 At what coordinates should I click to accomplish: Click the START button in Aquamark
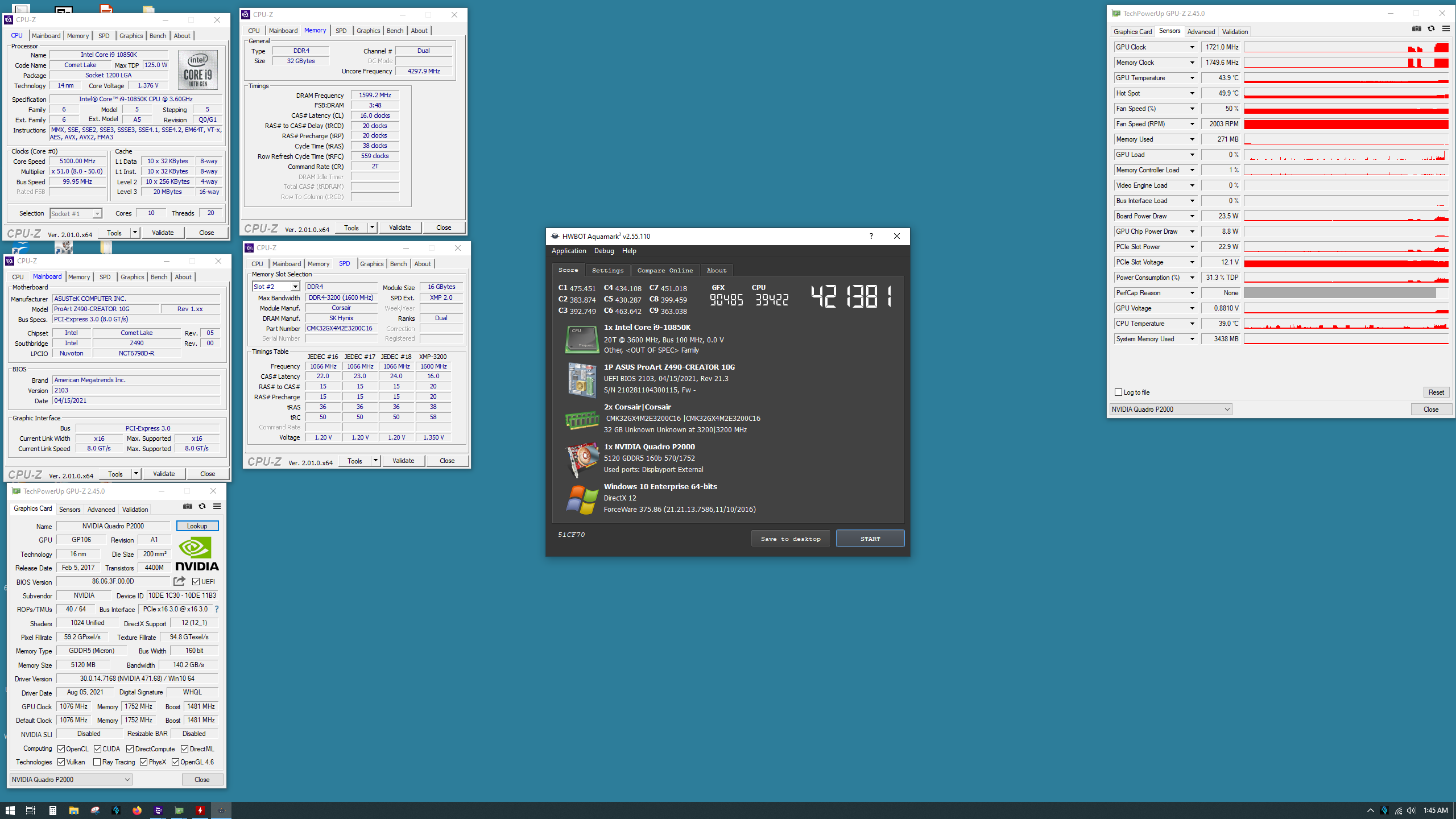click(x=870, y=539)
